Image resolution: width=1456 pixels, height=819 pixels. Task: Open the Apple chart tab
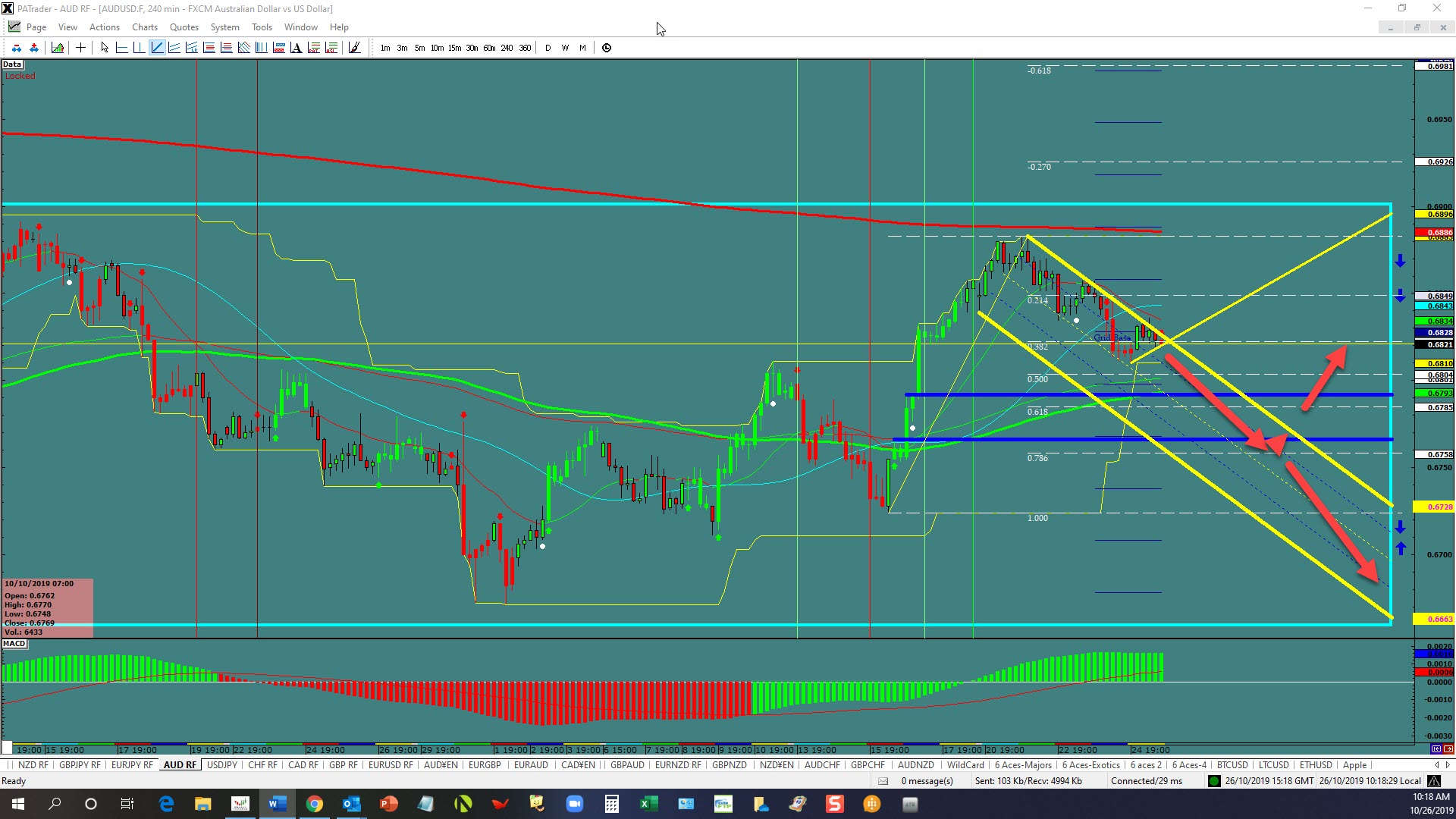1354,765
